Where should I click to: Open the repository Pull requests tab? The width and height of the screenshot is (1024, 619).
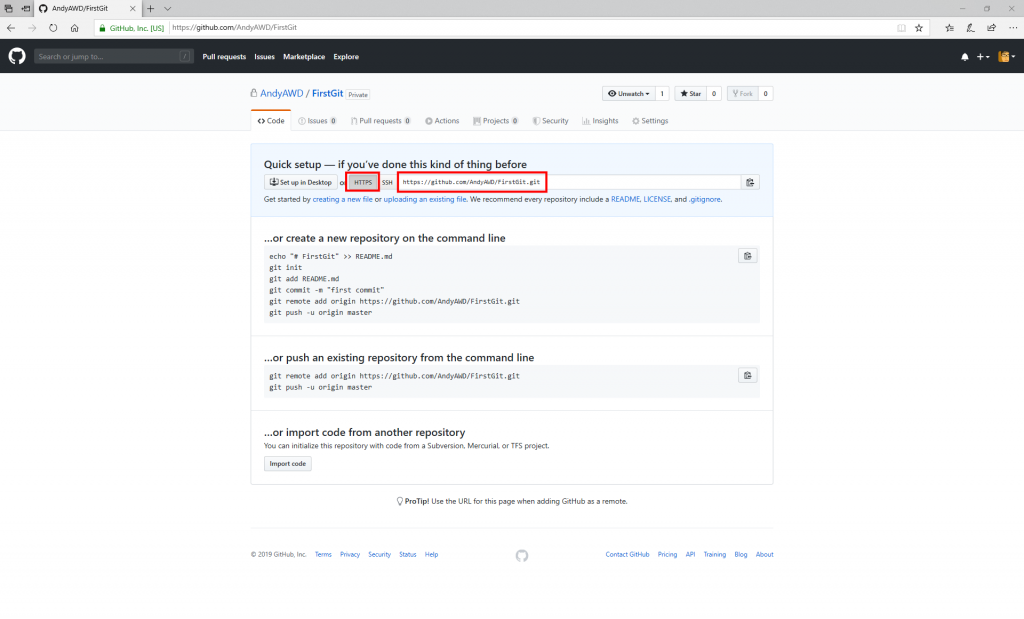coord(381,121)
